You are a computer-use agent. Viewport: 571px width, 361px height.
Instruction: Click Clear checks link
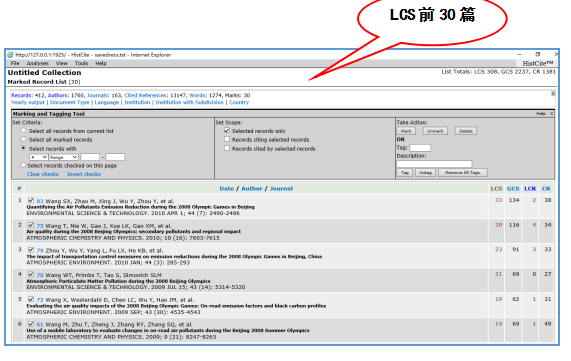tap(43, 174)
